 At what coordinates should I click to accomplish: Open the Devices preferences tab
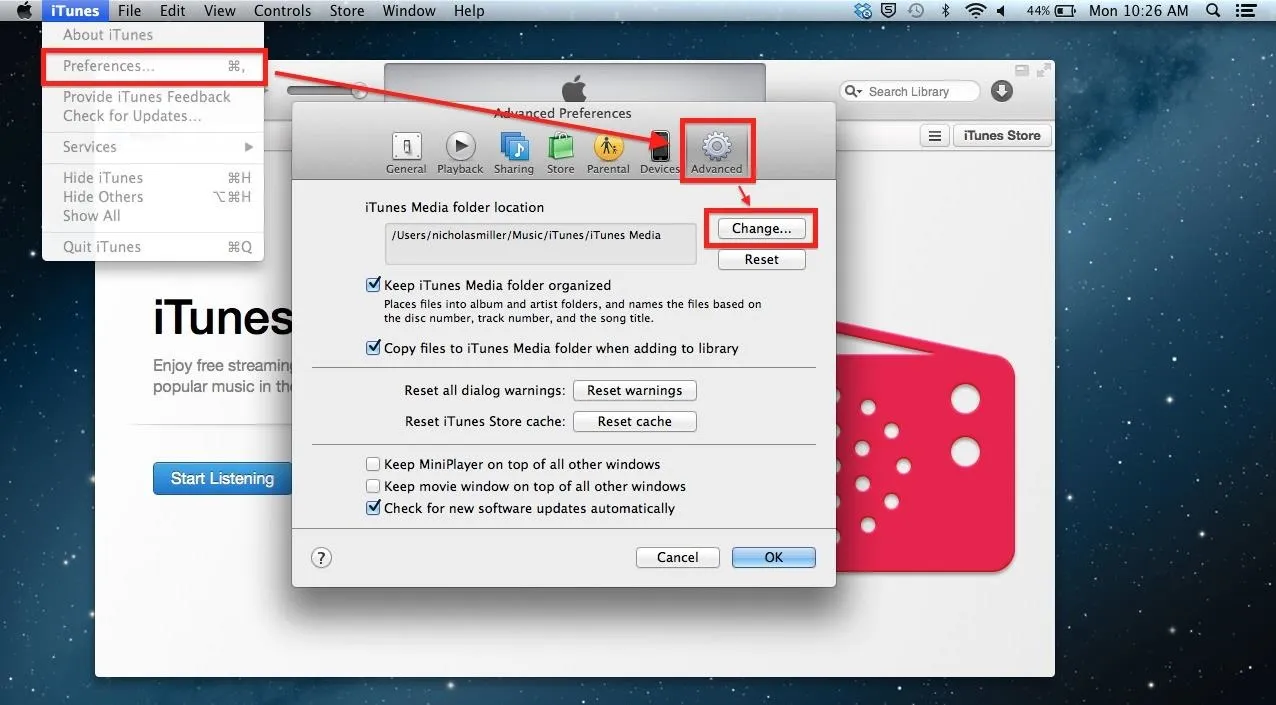click(660, 153)
